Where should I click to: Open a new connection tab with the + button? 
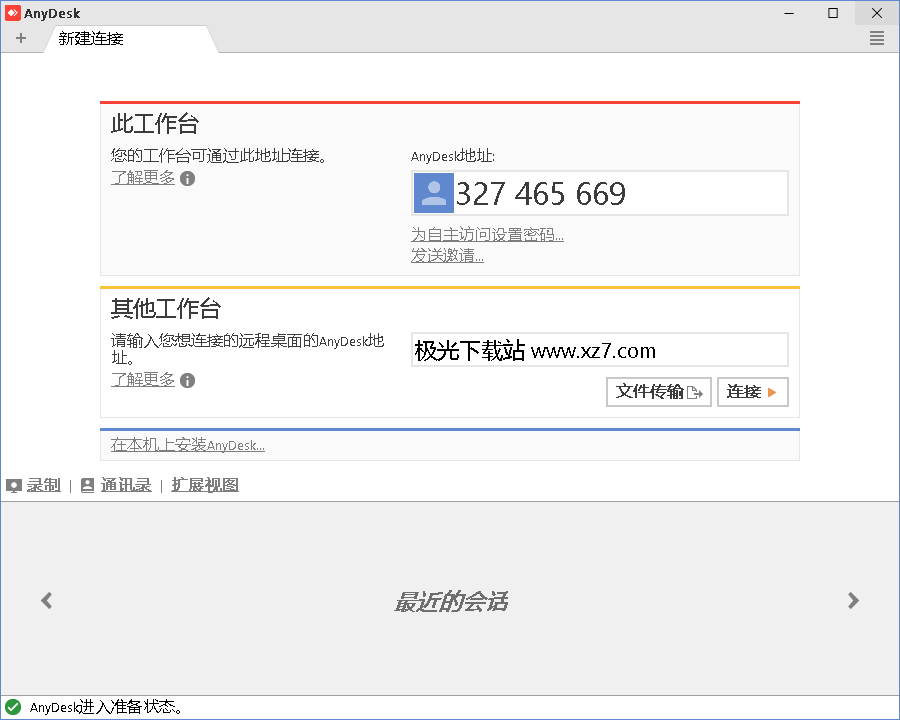click(x=21, y=38)
